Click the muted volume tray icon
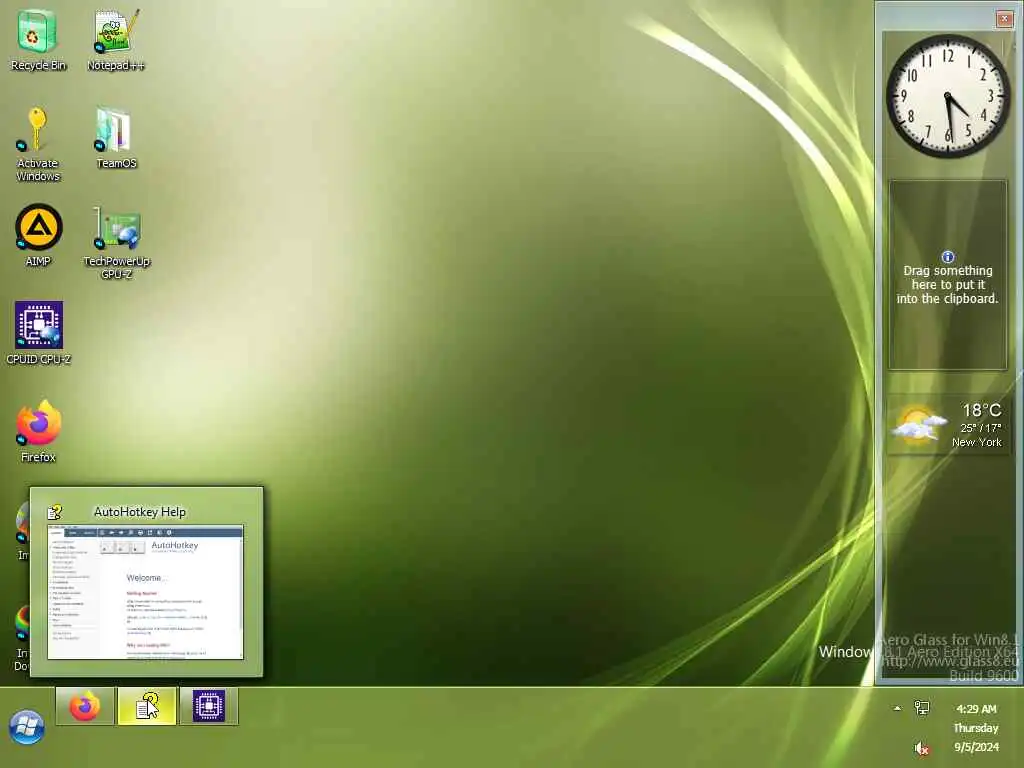The height and width of the screenshot is (768, 1024). pyautogui.click(x=922, y=748)
